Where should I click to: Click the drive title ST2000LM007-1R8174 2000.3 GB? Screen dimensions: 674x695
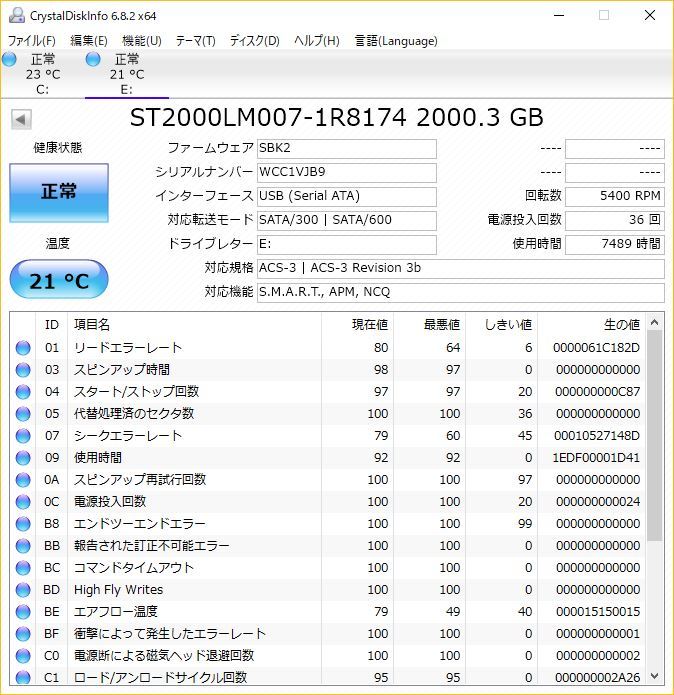337,118
